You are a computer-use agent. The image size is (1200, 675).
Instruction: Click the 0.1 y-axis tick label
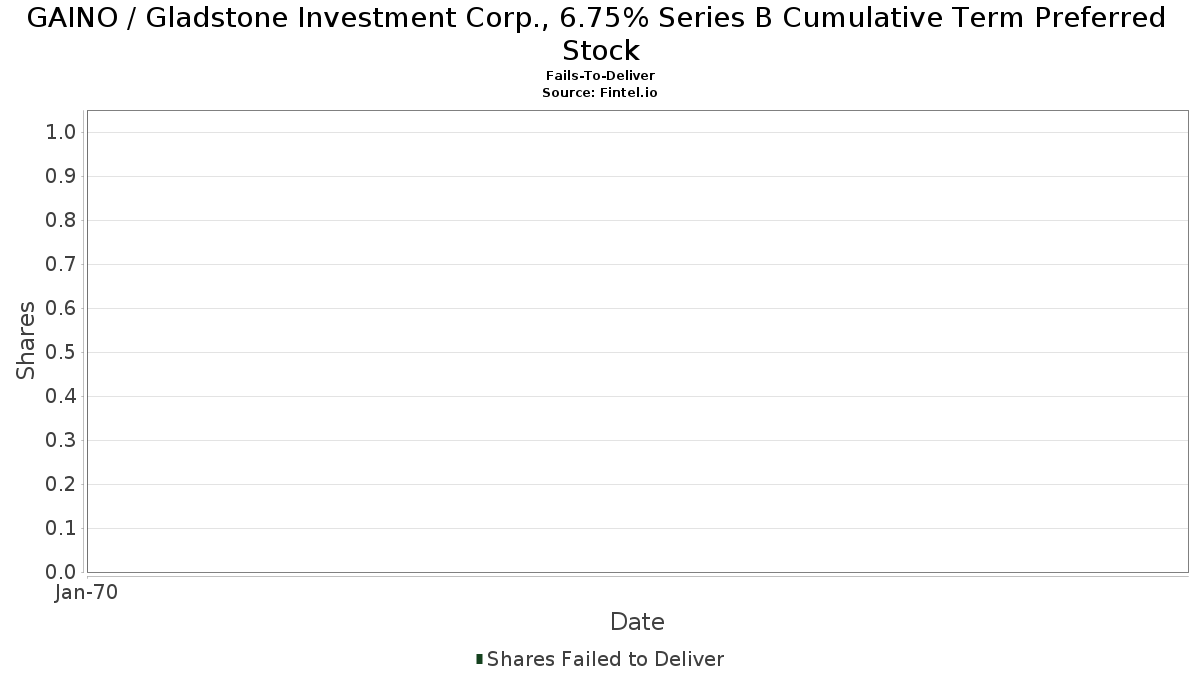(x=61, y=528)
